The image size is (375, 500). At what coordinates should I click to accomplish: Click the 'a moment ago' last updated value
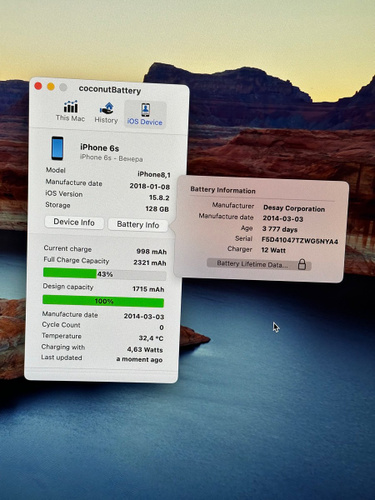(x=139, y=359)
